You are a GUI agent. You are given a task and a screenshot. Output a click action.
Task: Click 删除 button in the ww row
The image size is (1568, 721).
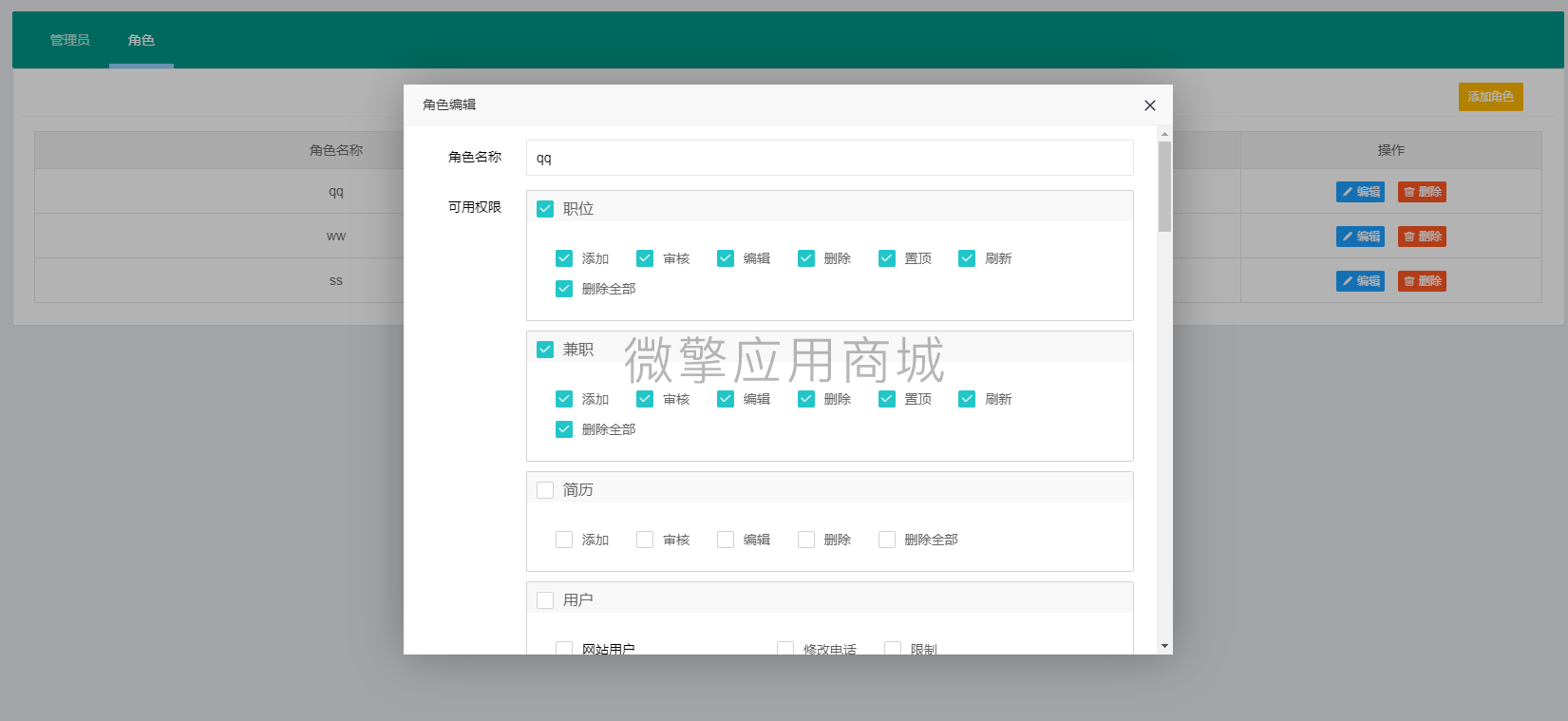pyautogui.click(x=1422, y=237)
